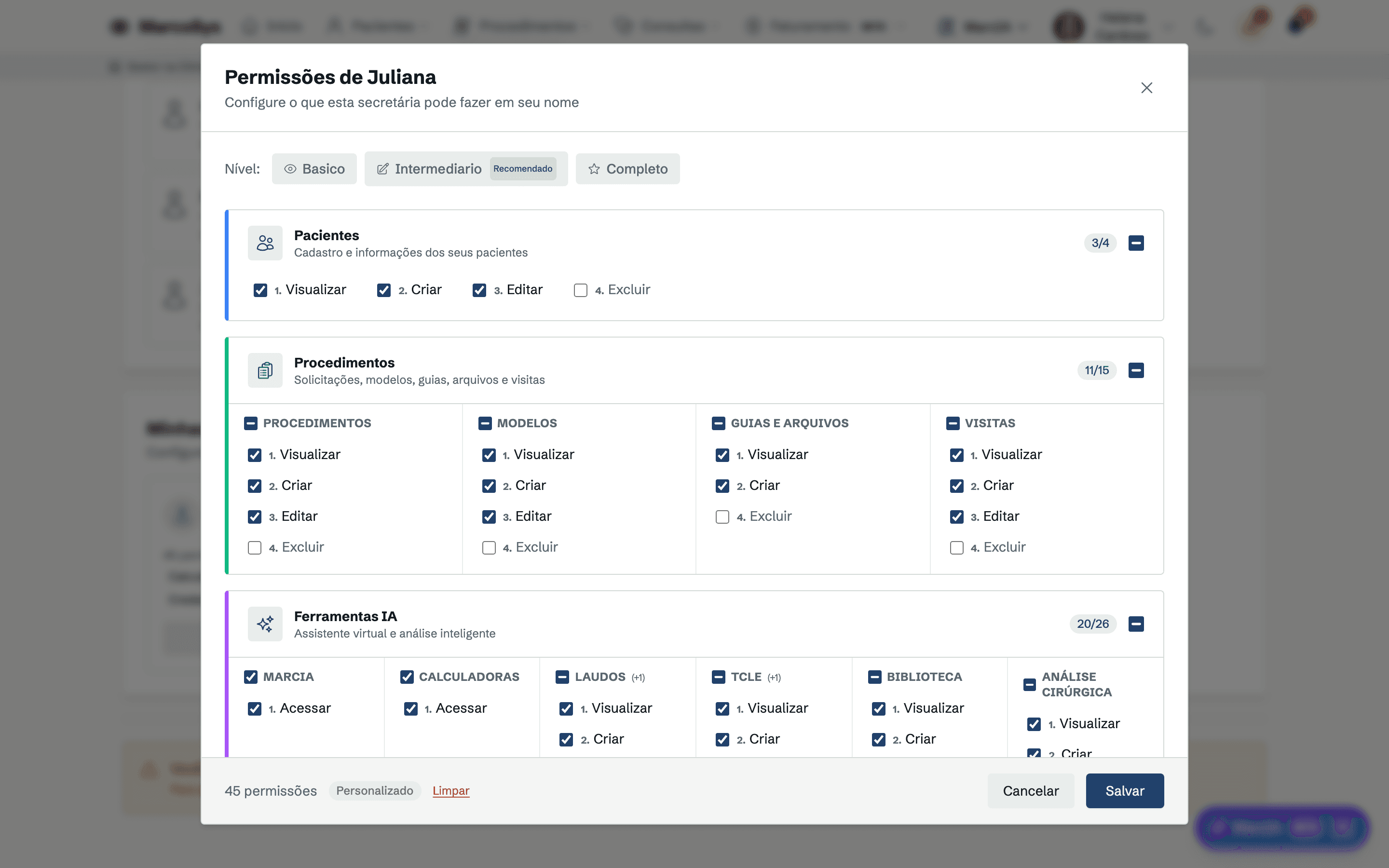Enable Excluir permission for Pacientes
This screenshot has height=868, width=1389.
coord(581,290)
